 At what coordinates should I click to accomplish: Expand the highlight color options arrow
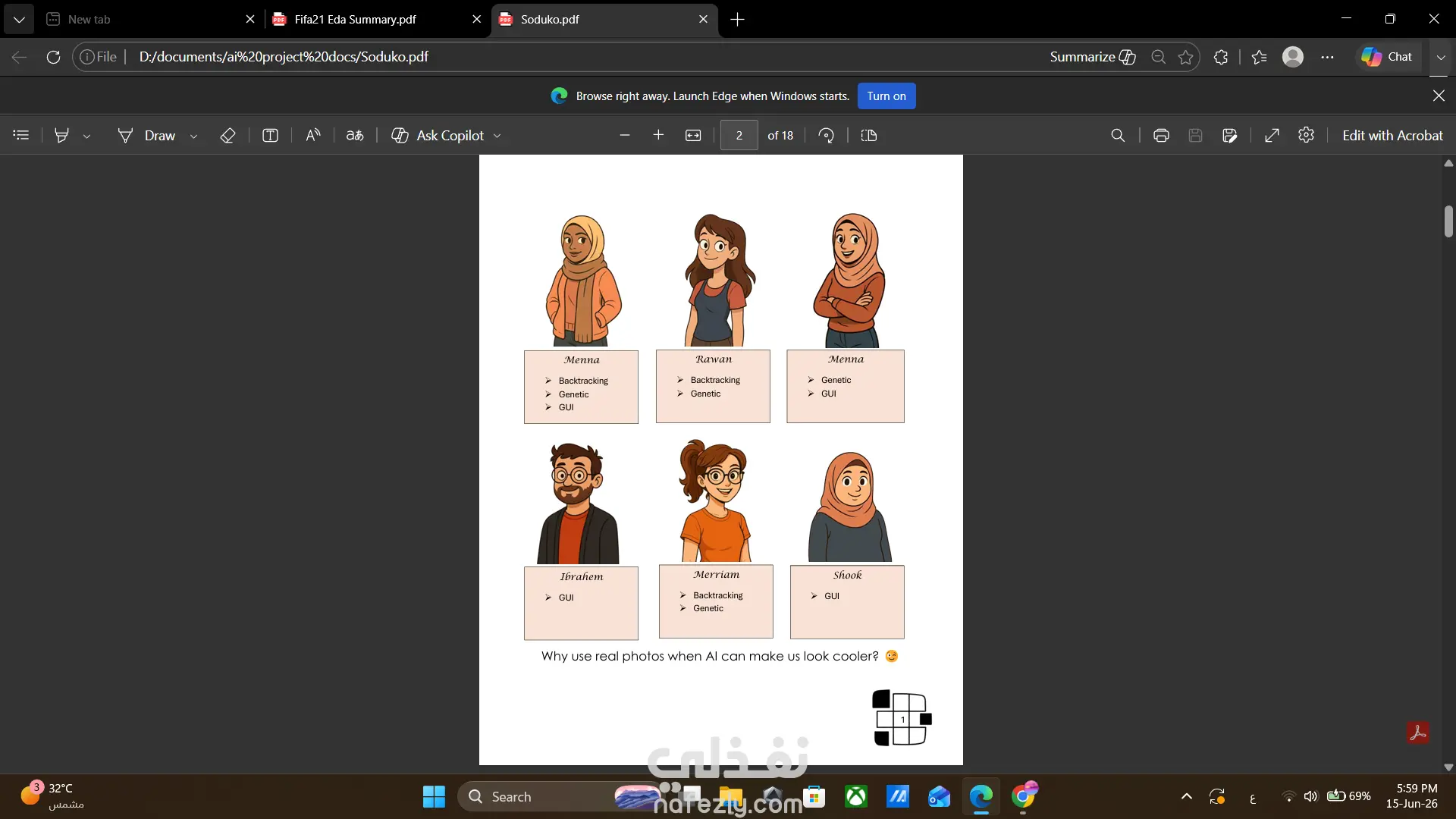[x=86, y=136]
